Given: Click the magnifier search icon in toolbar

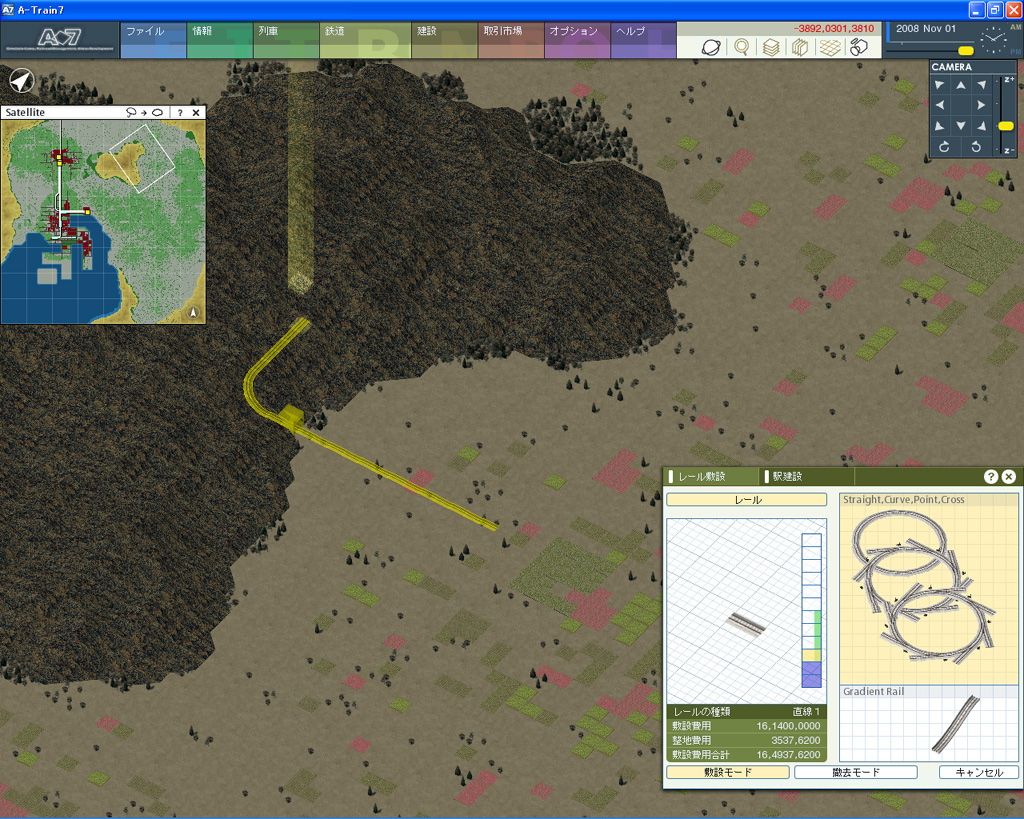Looking at the screenshot, I should [741, 47].
